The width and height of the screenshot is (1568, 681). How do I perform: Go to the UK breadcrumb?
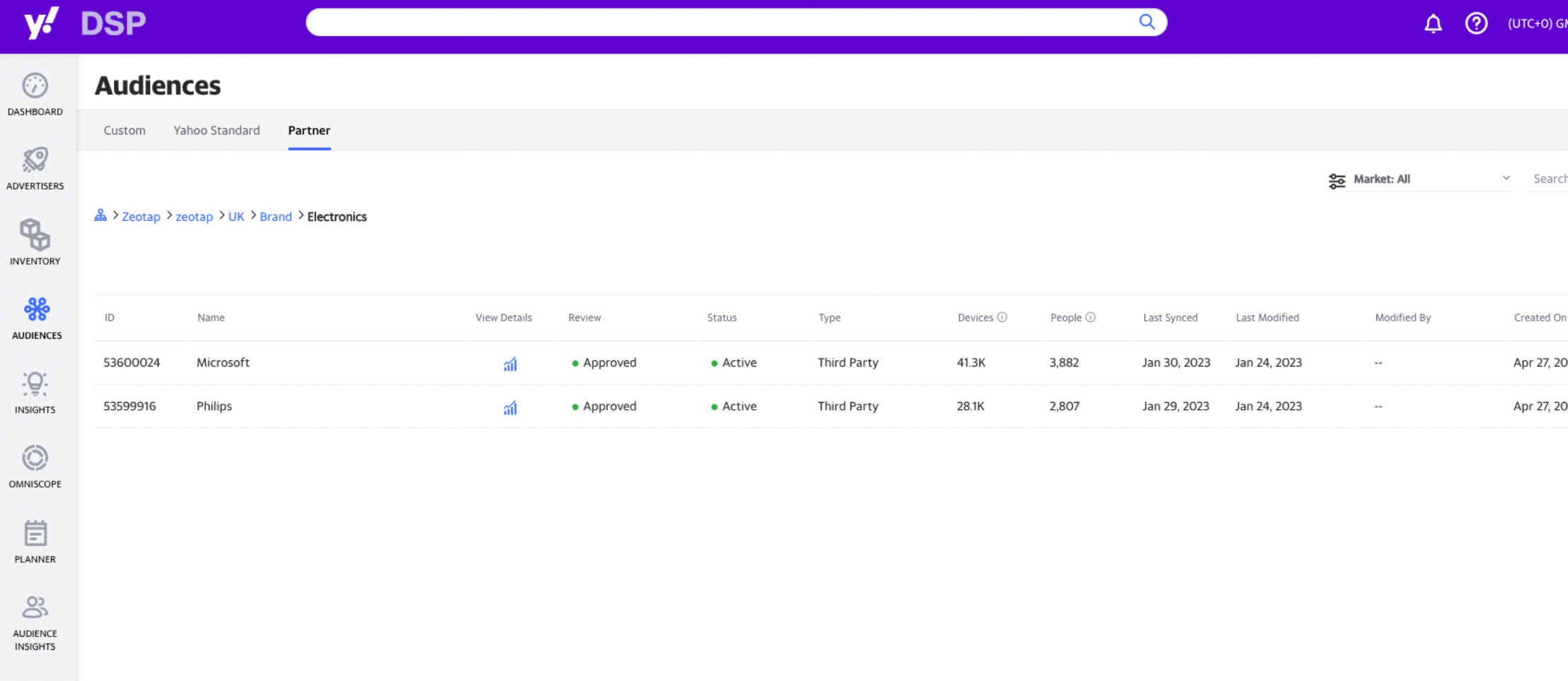coord(236,217)
